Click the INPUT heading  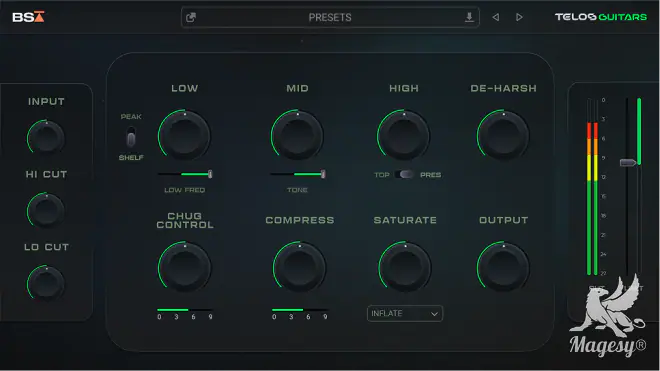46,101
